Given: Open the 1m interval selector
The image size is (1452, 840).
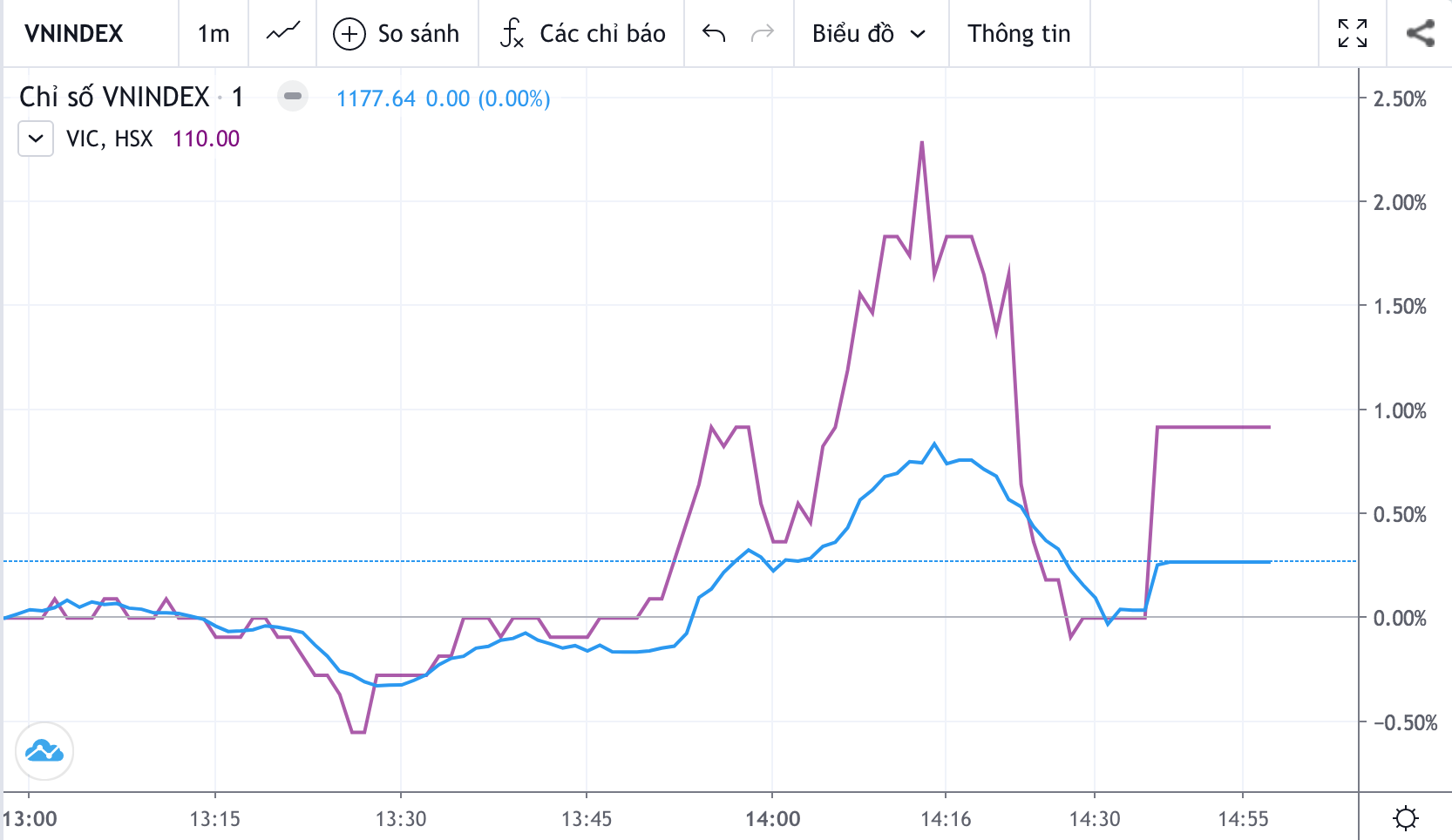Looking at the screenshot, I should coord(214,33).
